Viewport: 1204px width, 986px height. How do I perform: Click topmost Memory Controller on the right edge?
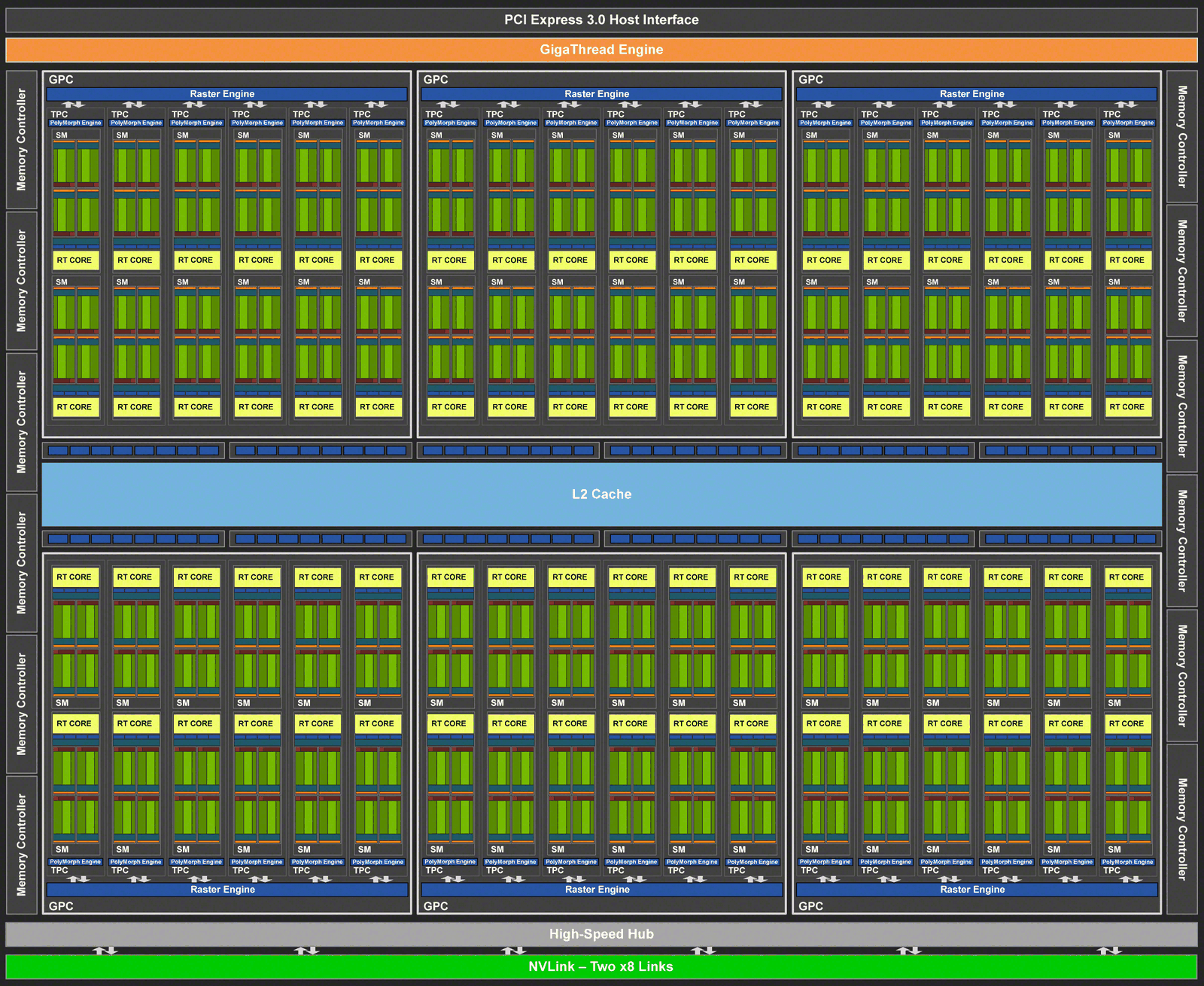tap(1182, 136)
